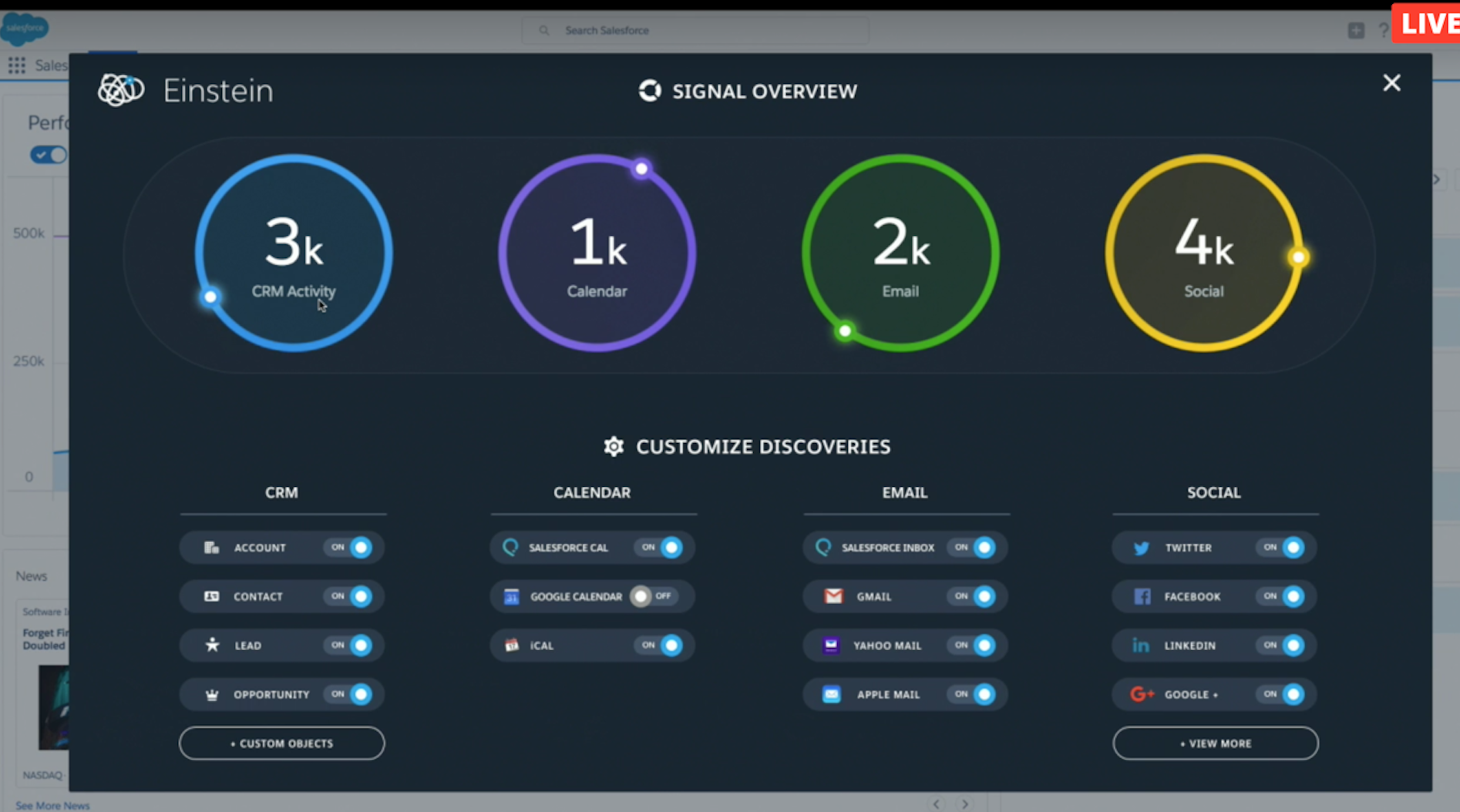Click the SOCIAL column heading
Image resolution: width=1460 pixels, height=812 pixels.
click(1214, 493)
